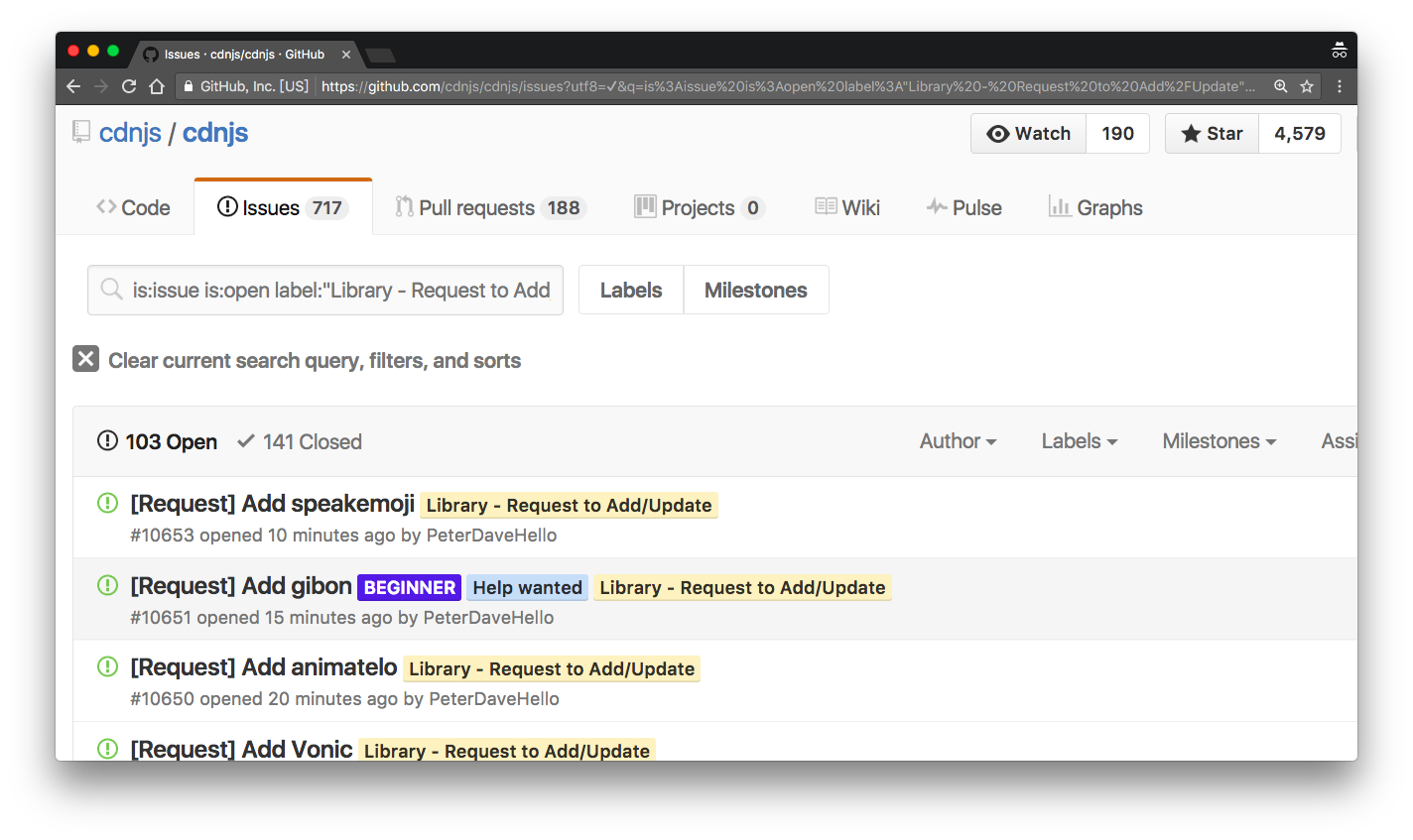Filter by the BEGINNER label
1413x840 pixels.
tap(410, 587)
